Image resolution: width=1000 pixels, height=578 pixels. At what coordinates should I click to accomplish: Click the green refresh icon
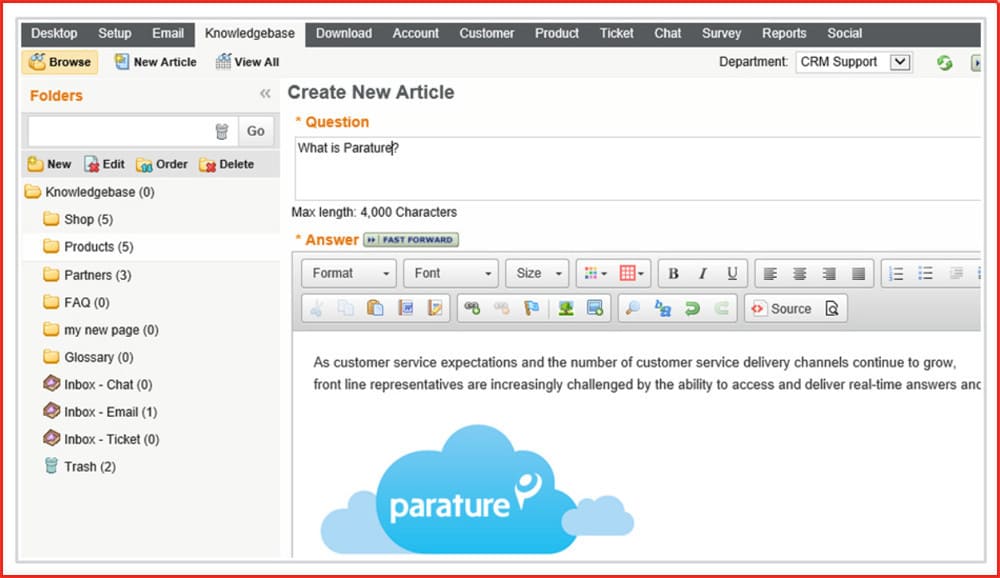(x=944, y=62)
